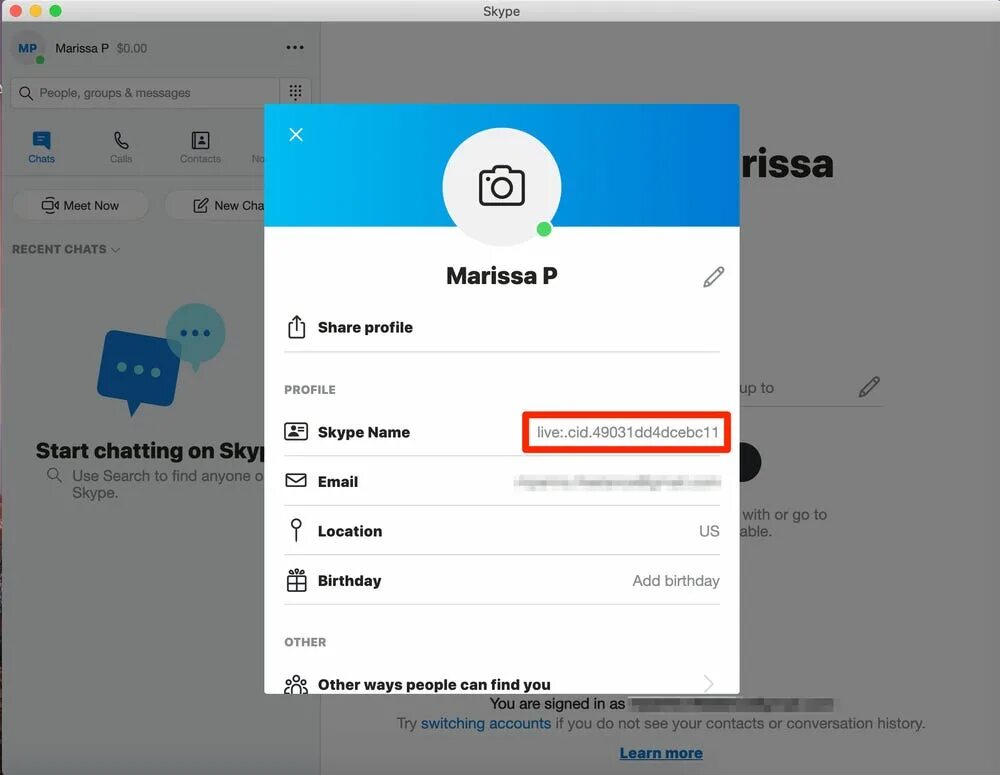Viewport: 1000px width, 775px height.
Task: Open the Location setting showing US
Action: click(x=502, y=531)
